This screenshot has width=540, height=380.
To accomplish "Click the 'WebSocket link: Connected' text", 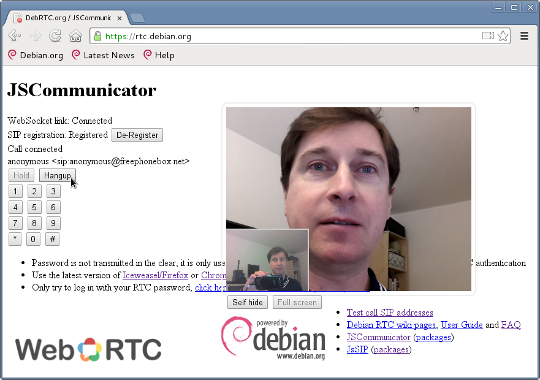I will pyautogui.click(x=60, y=121).
